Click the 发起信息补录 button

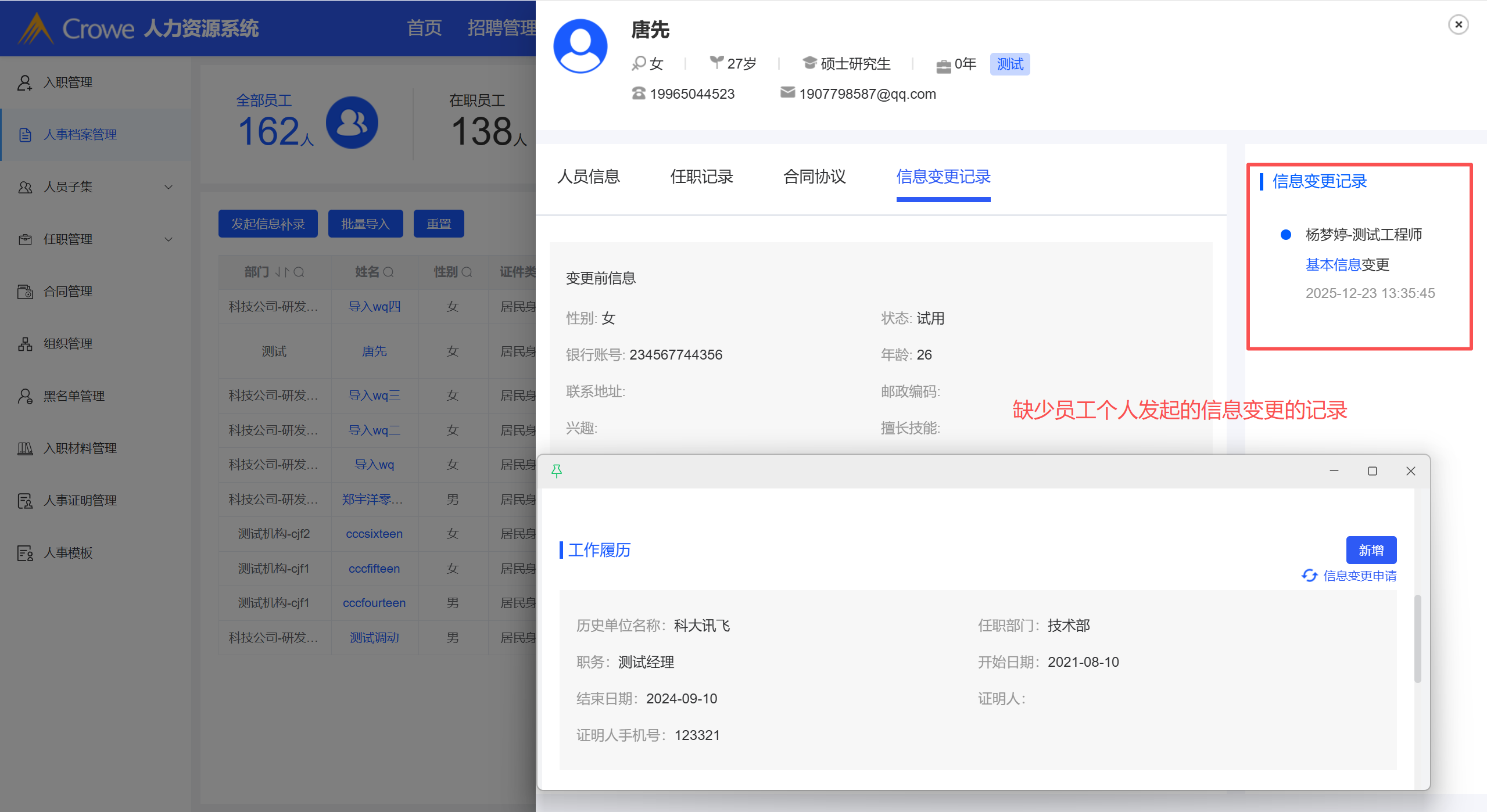point(268,224)
